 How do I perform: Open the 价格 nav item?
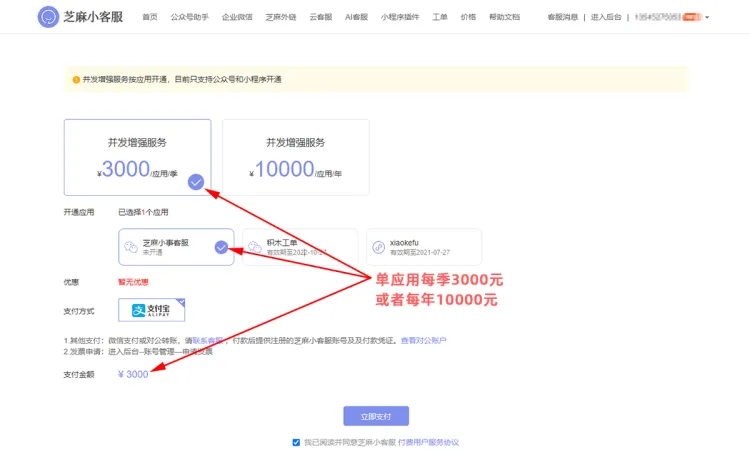click(x=468, y=17)
